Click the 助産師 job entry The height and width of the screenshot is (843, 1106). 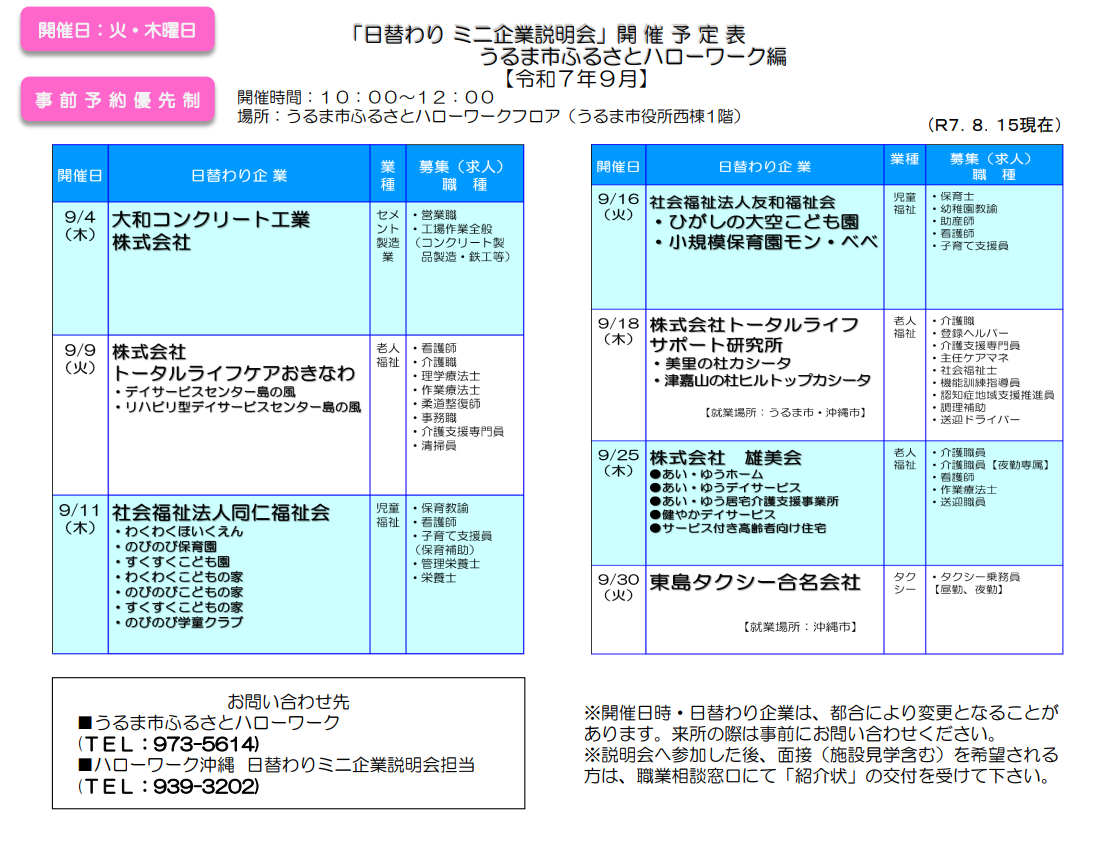click(x=953, y=221)
